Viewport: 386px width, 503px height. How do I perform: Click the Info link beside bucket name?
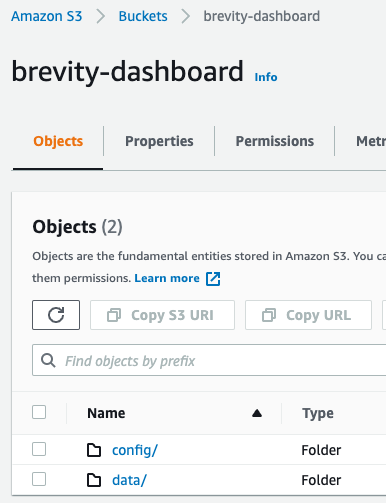tap(266, 77)
